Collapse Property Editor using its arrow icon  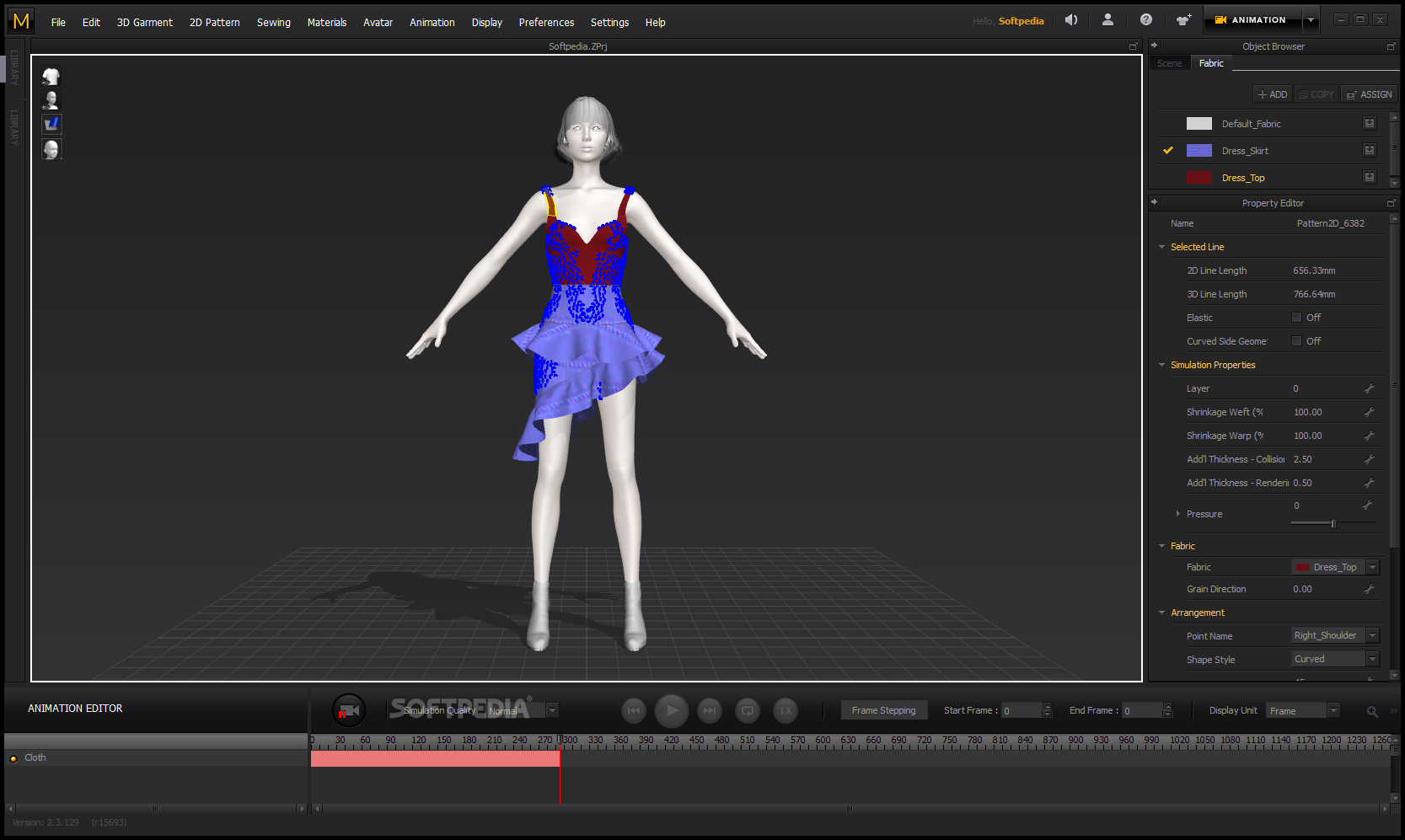(1154, 202)
